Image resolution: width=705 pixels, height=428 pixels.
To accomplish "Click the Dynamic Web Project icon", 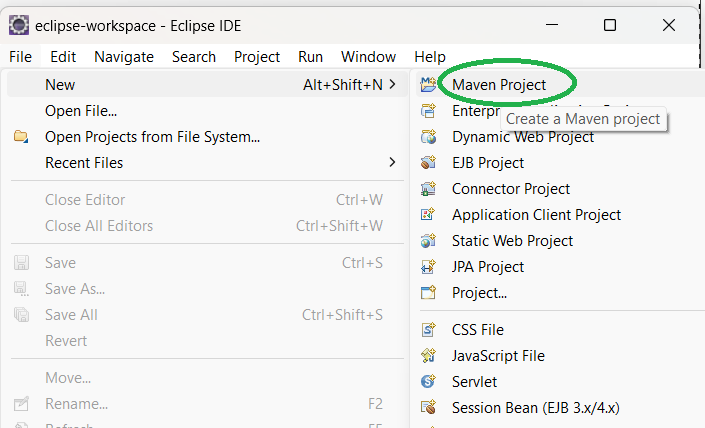I will click(x=429, y=137).
